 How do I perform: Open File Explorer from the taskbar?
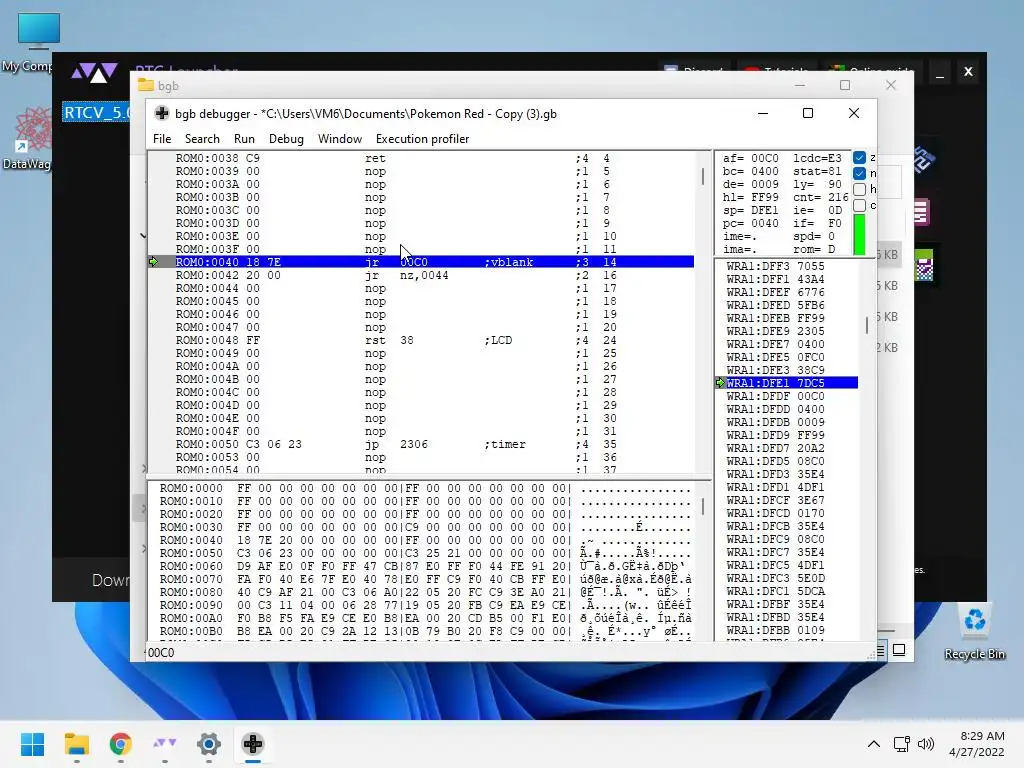pos(76,744)
